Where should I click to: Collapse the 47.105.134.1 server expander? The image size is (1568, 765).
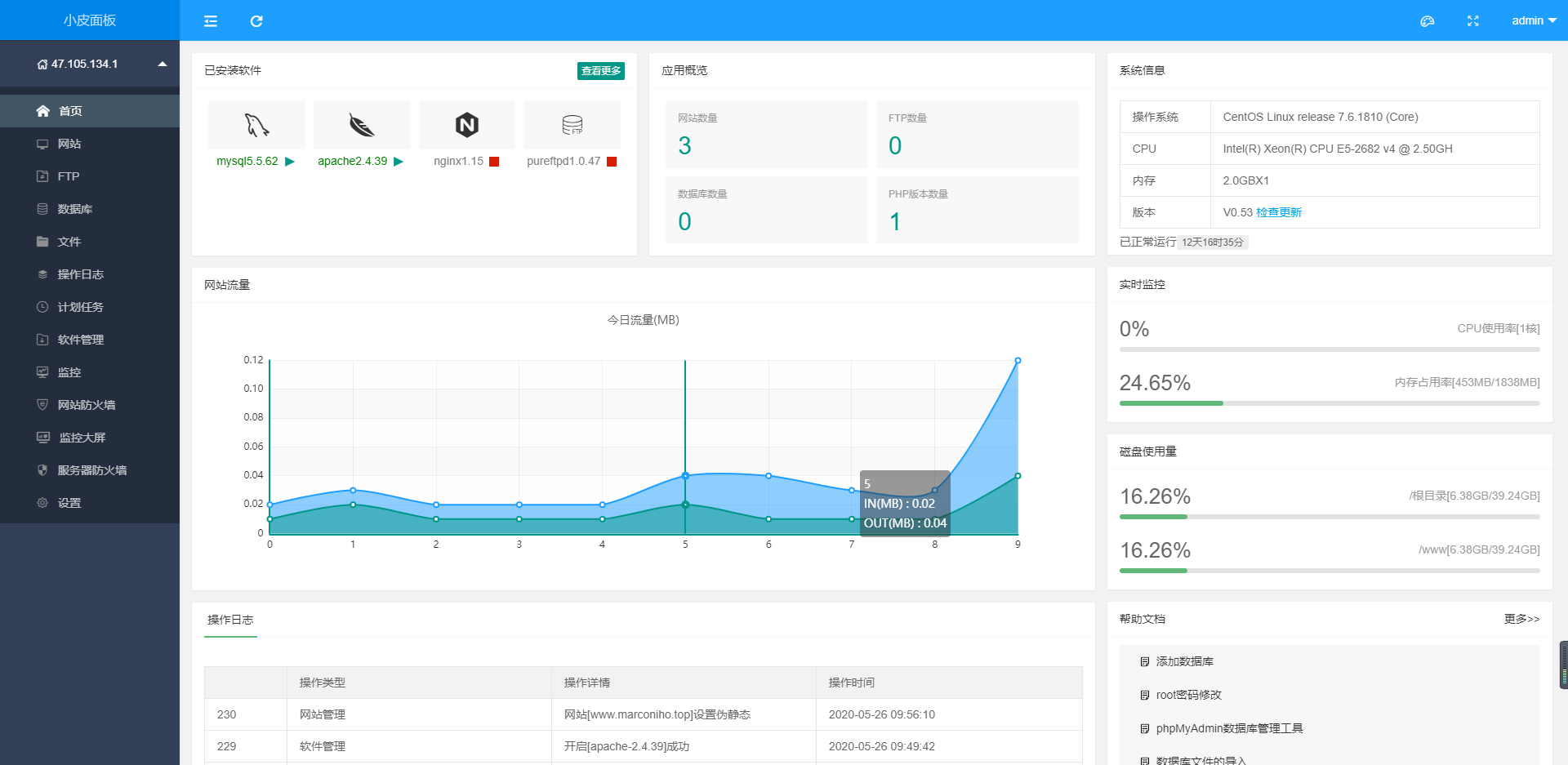(163, 64)
